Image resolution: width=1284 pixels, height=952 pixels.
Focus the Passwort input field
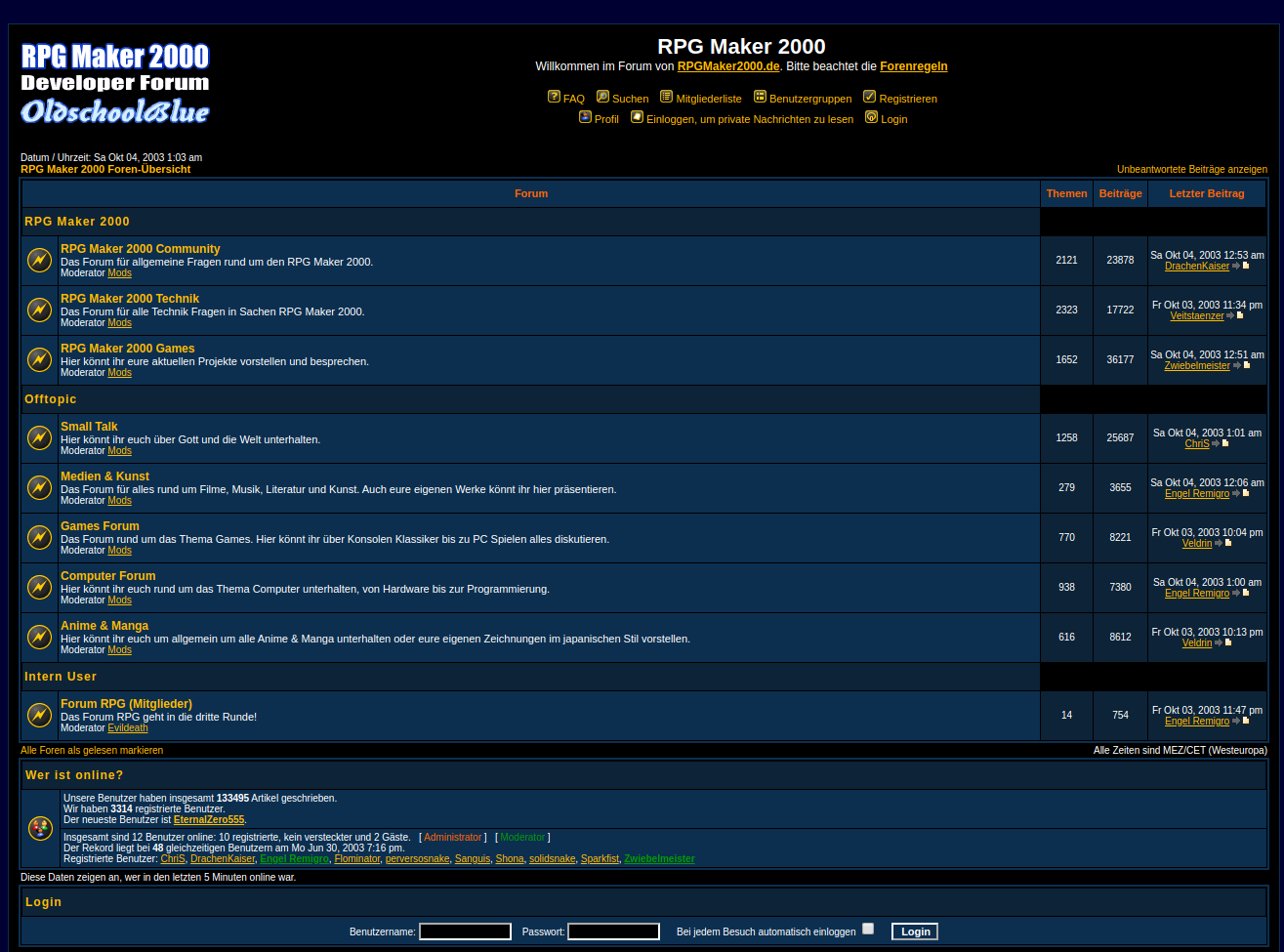point(613,931)
